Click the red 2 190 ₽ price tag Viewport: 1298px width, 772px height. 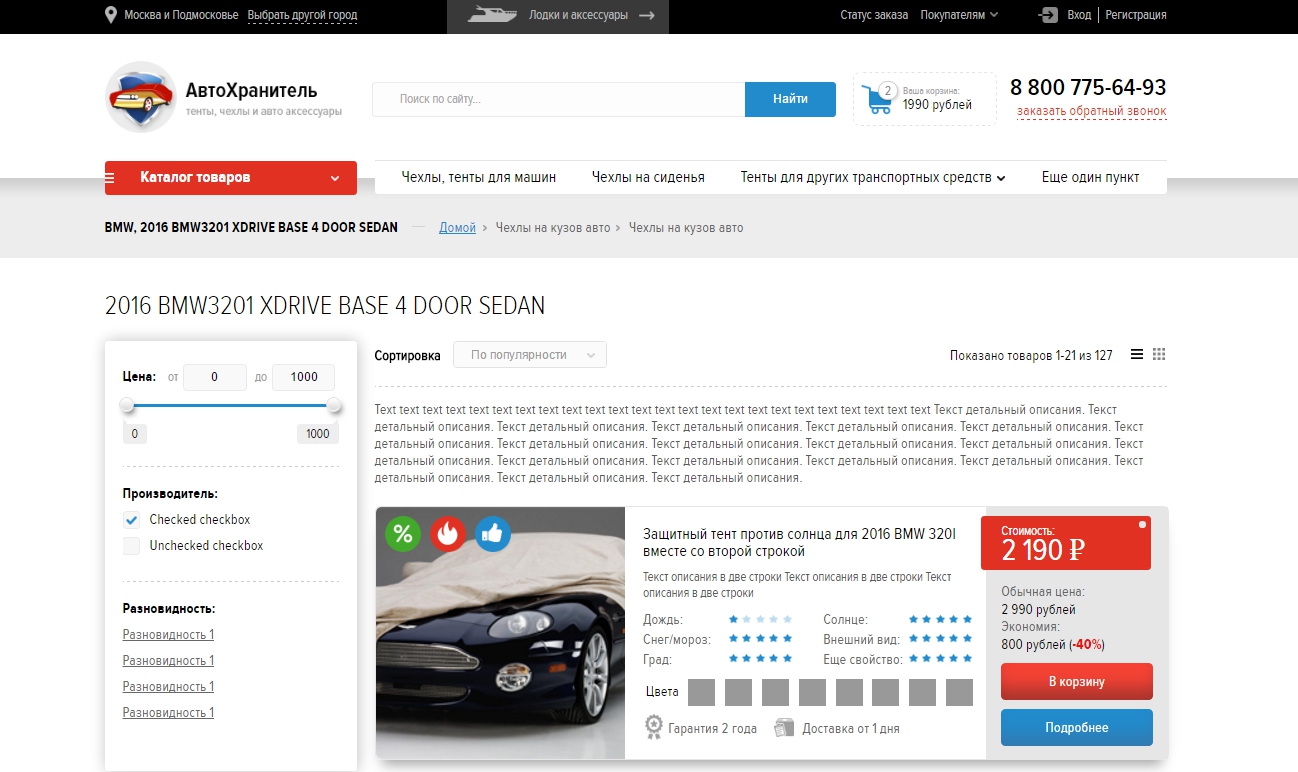1066,543
